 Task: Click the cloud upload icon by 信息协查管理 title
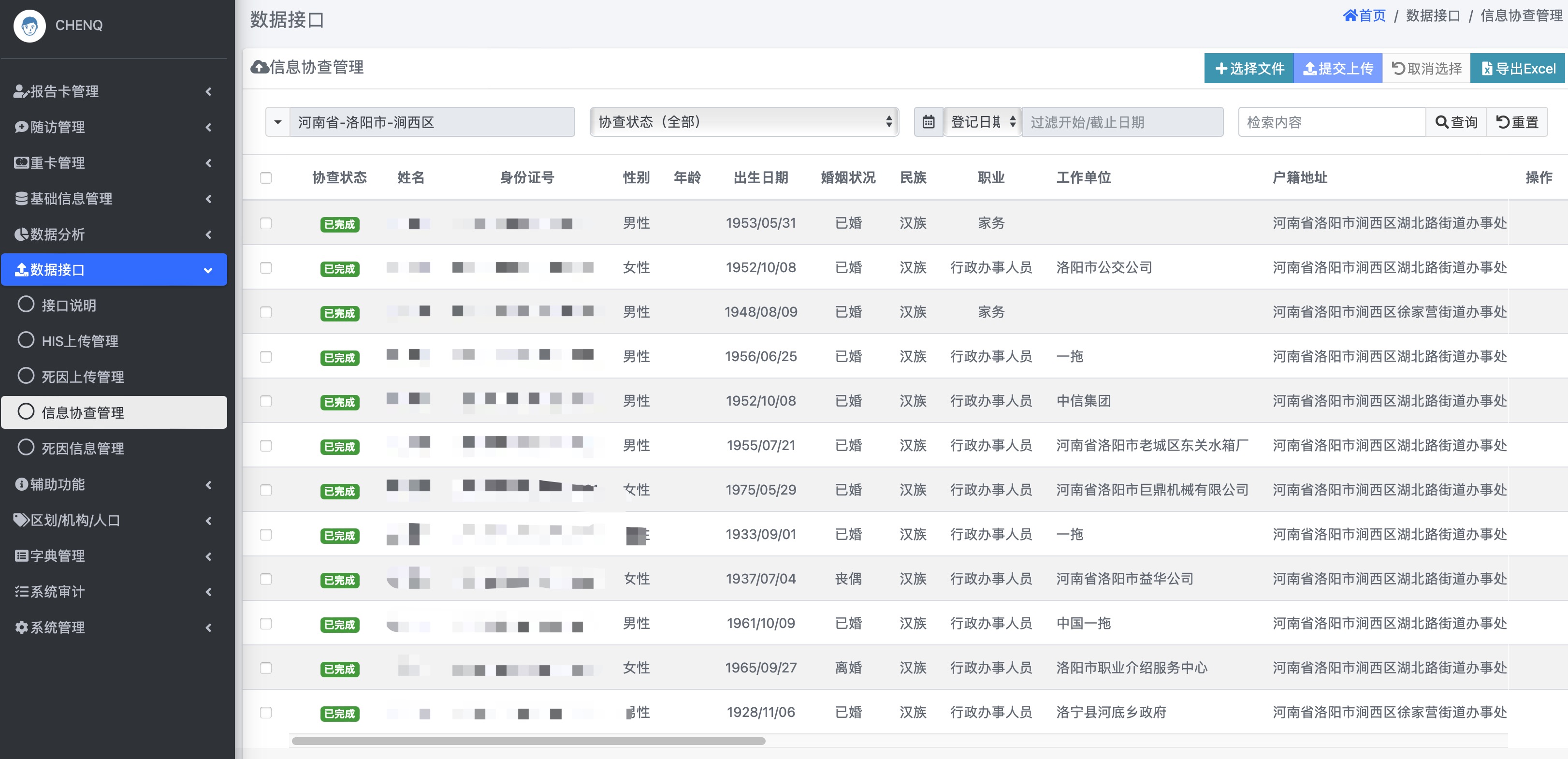click(260, 67)
